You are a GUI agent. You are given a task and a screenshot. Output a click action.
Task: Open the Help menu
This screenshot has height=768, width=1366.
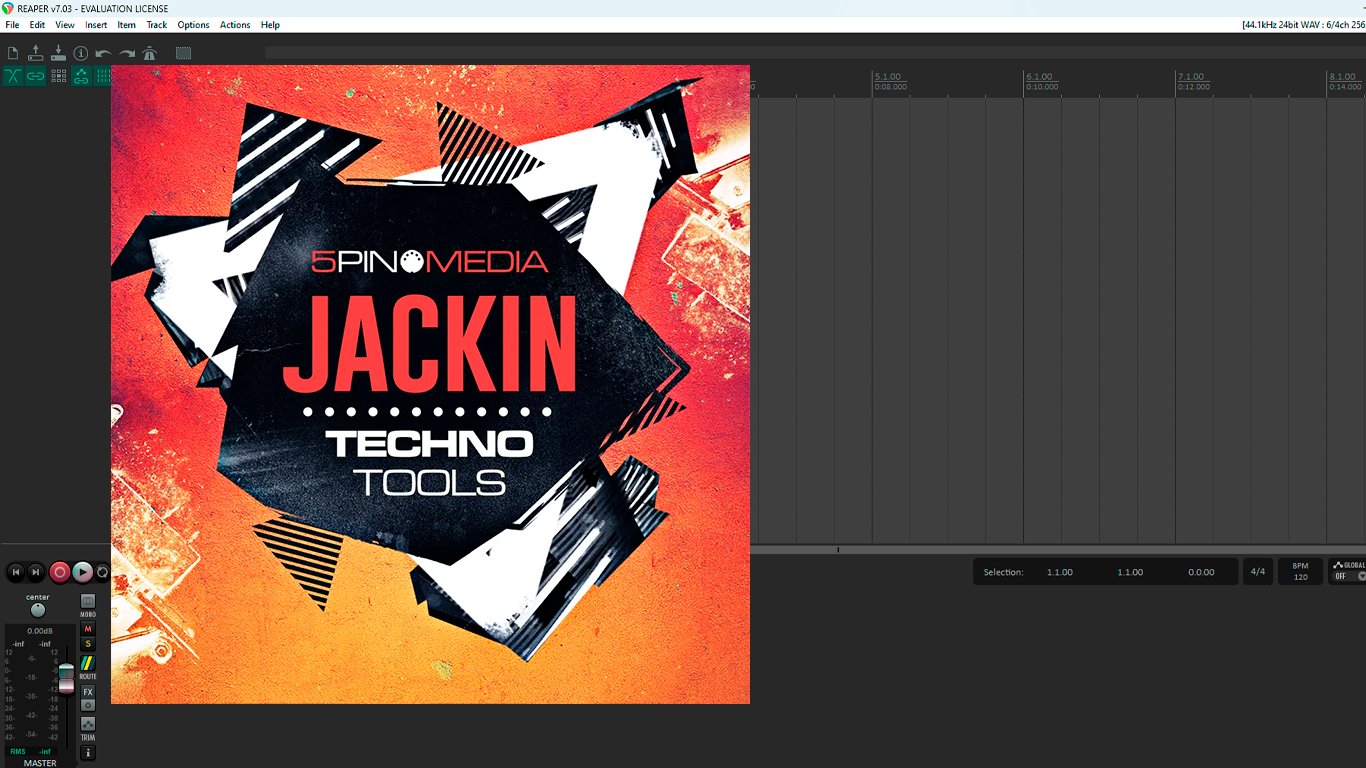270,25
